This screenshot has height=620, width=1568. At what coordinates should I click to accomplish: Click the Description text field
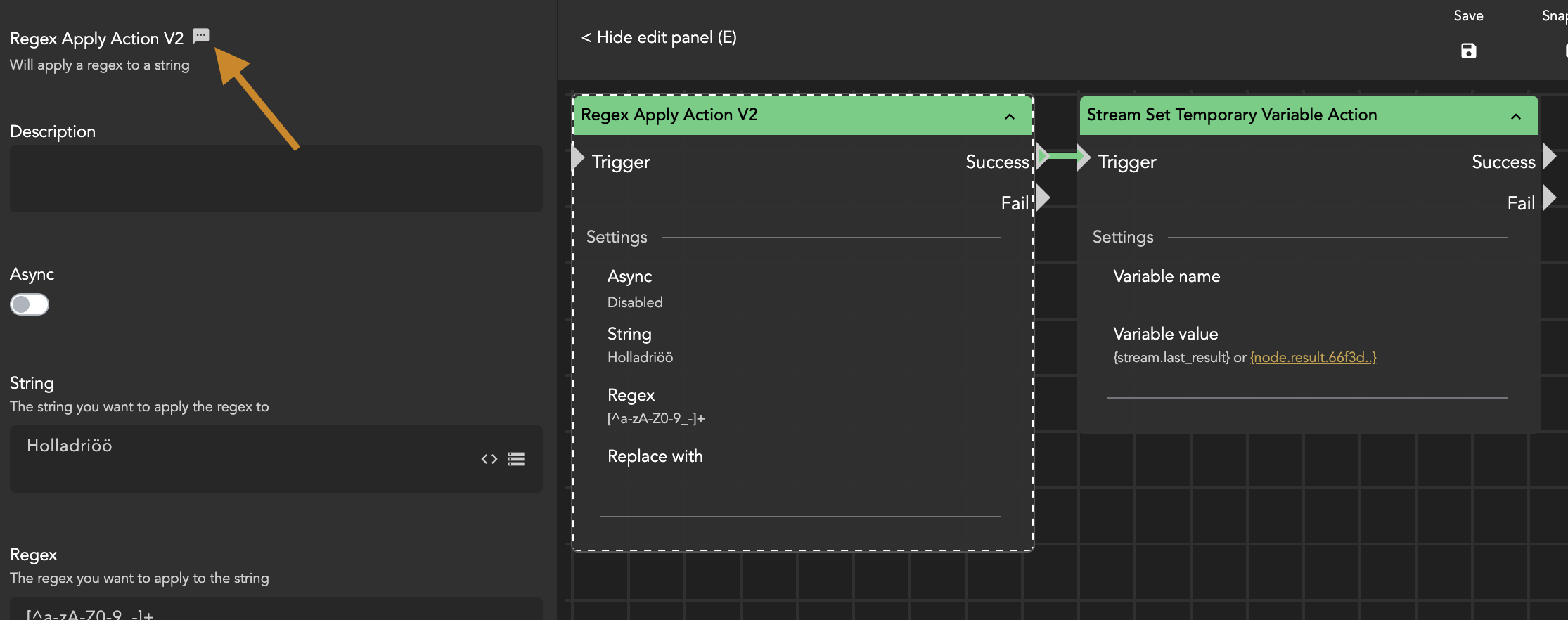point(276,179)
